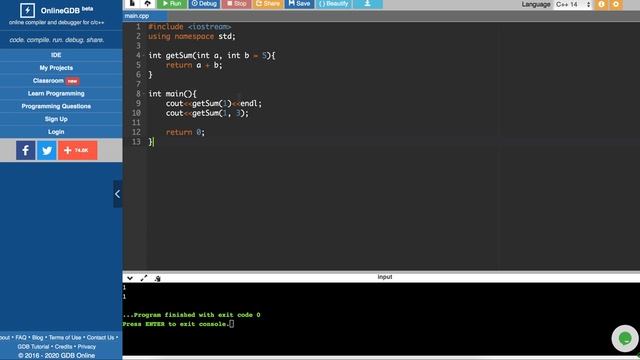Stop execution with the Stop button
640x360 pixels.
click(237, 4)
